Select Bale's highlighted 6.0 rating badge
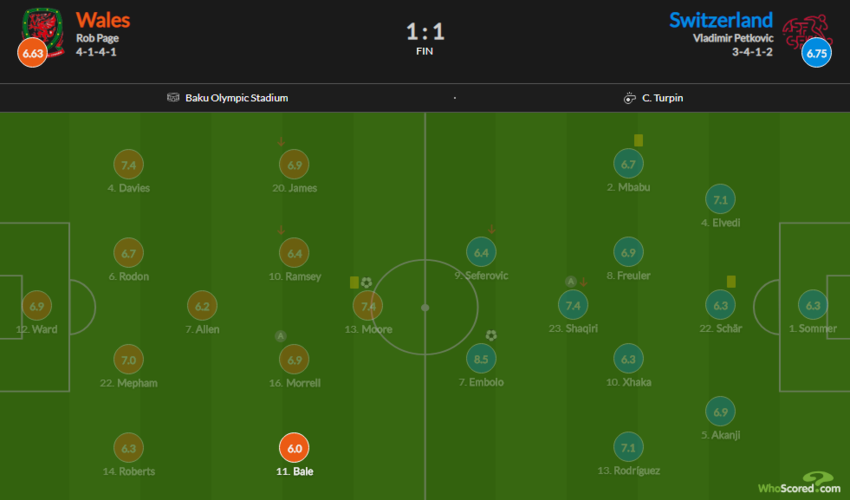This screenshot has height=500, width=850. click(295, 449)
